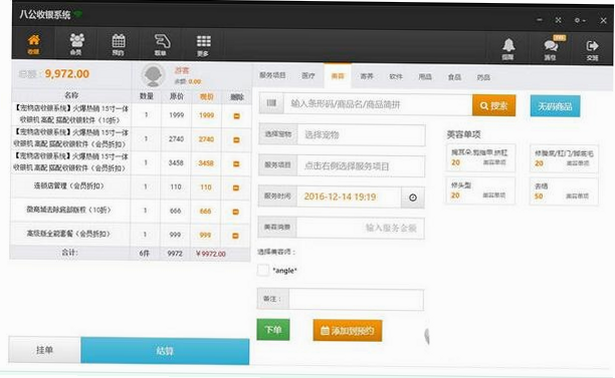Click the barcode icon beside search field
Screen dimensions: 615x378
click(x=271, y=104)
